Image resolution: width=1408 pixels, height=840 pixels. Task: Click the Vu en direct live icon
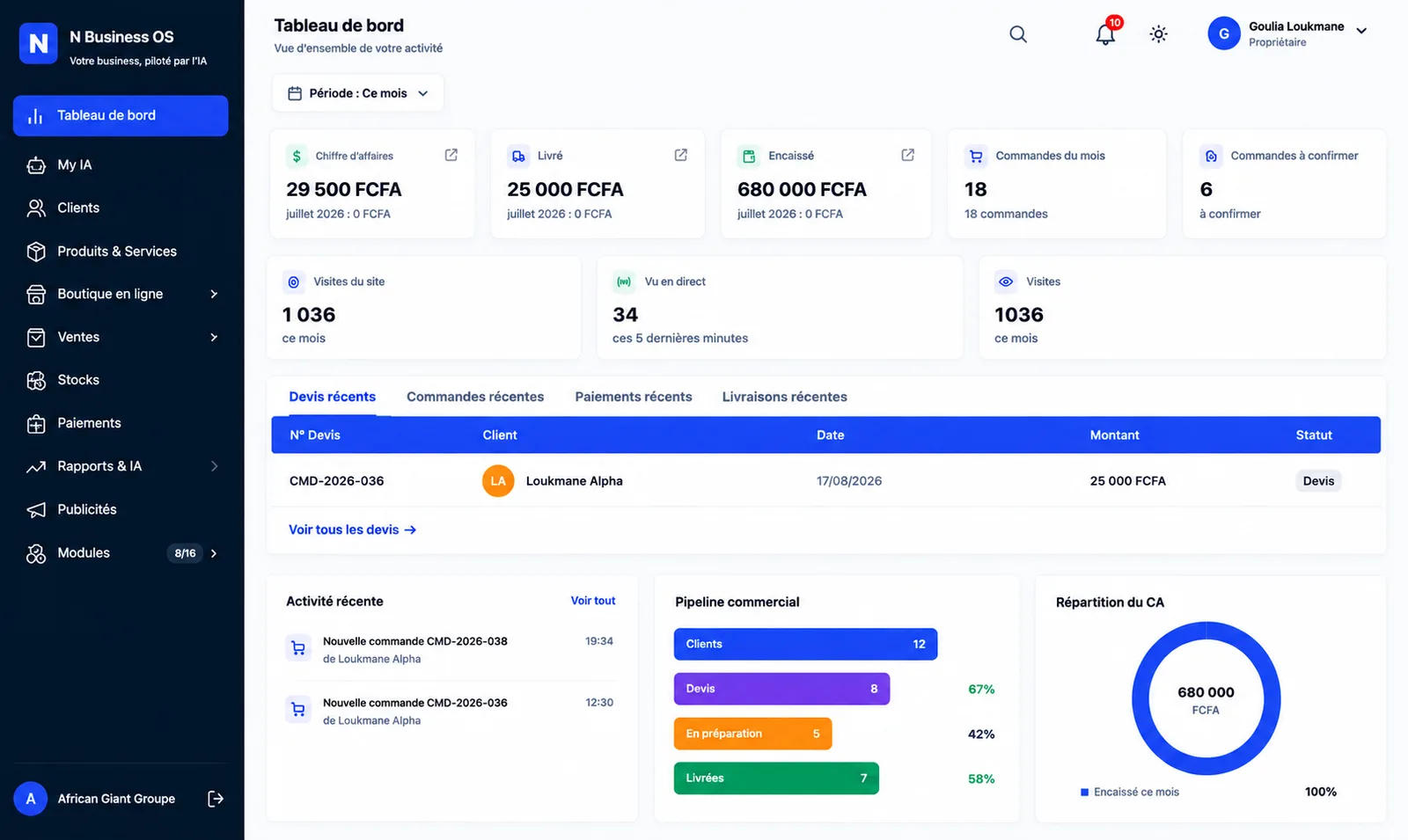coord(624,281)
